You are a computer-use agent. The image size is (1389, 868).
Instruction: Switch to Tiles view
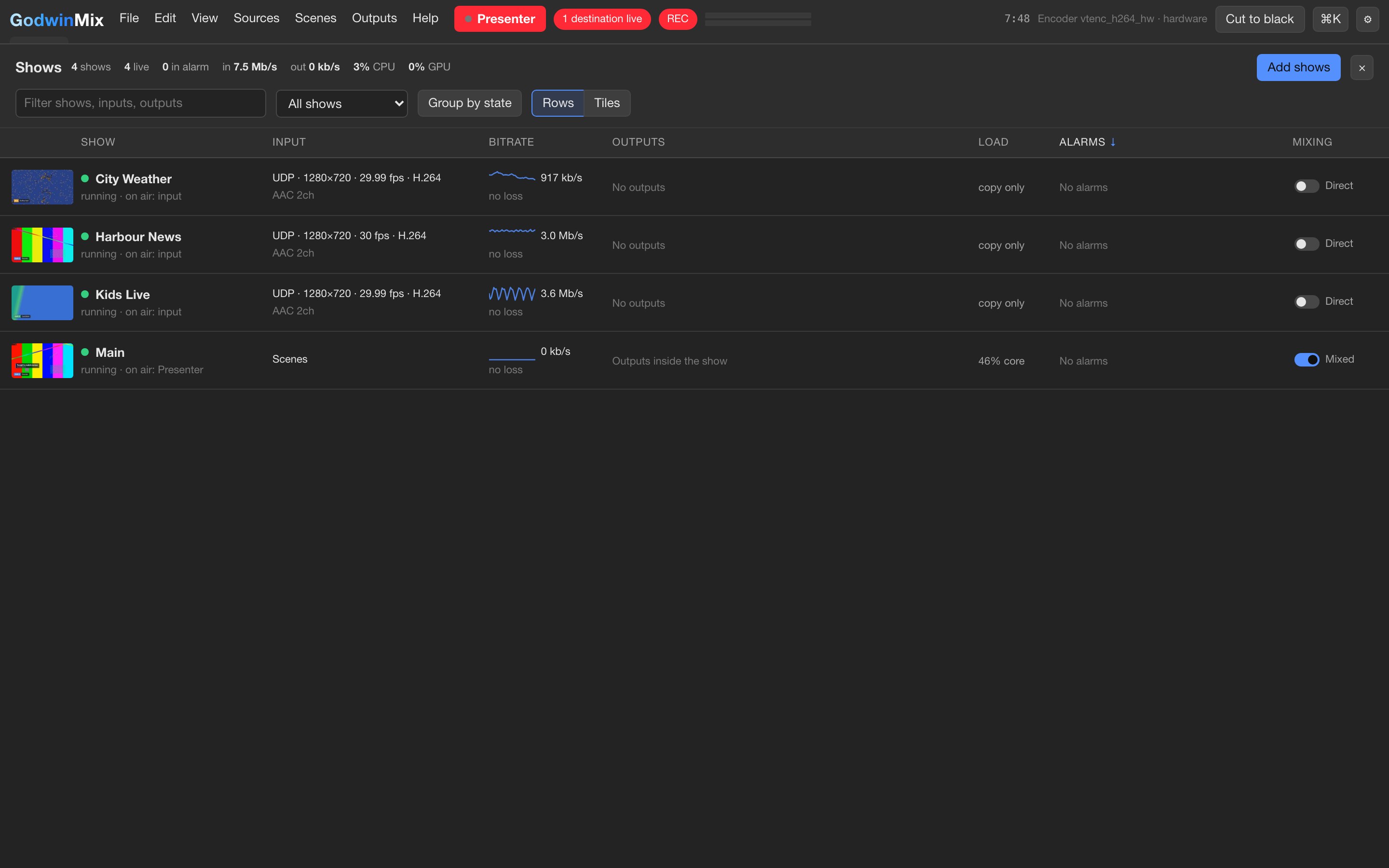tap(607, 103)
